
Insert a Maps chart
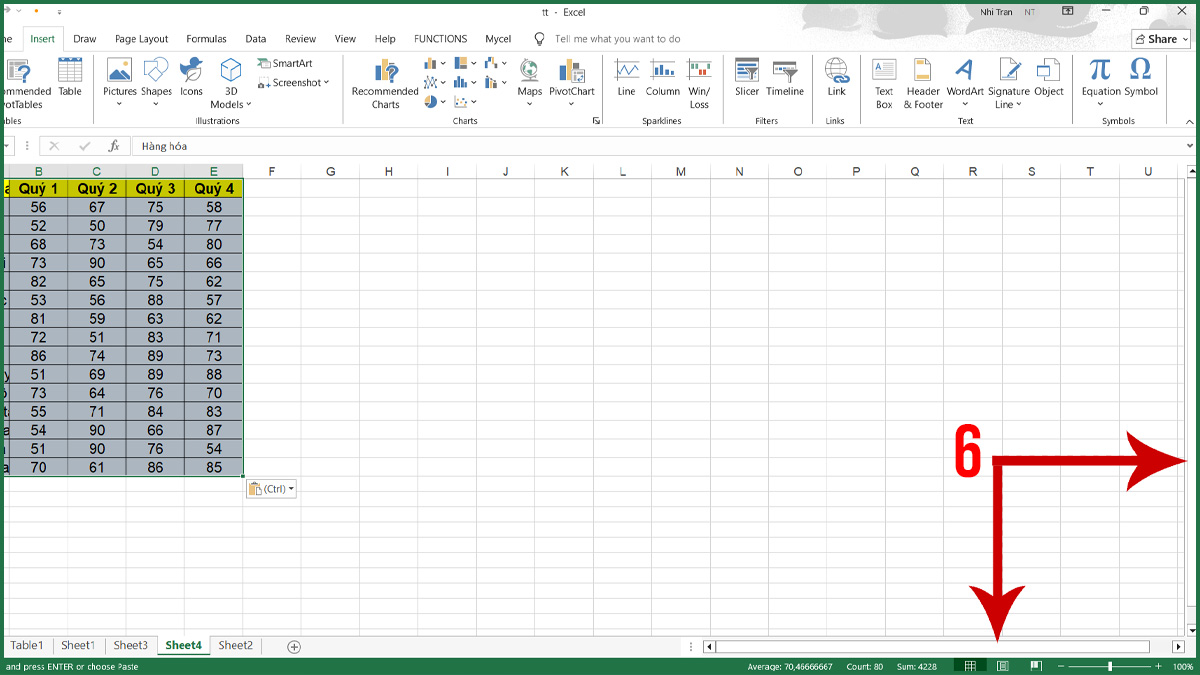click(x=529, y=83)
